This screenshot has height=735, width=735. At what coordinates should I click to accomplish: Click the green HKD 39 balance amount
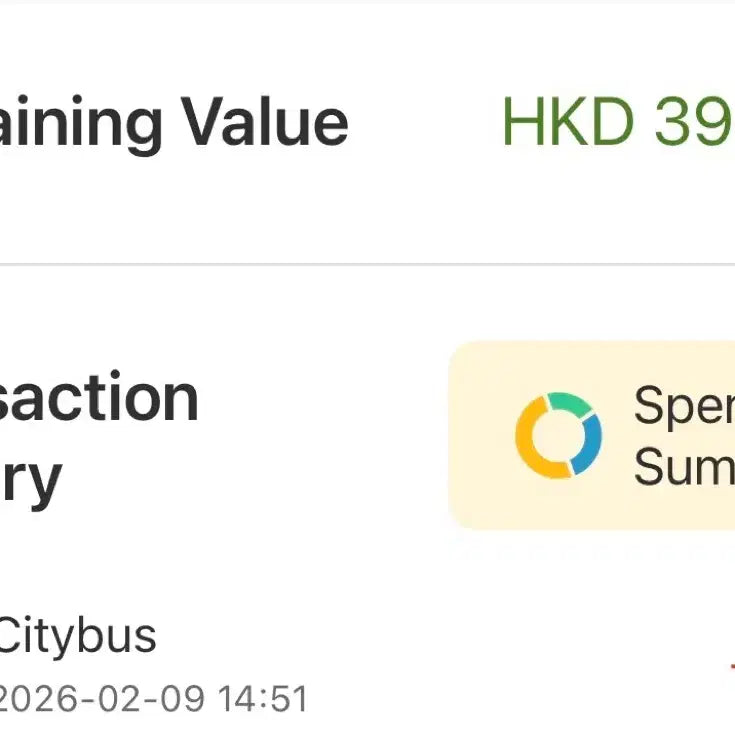617,122
